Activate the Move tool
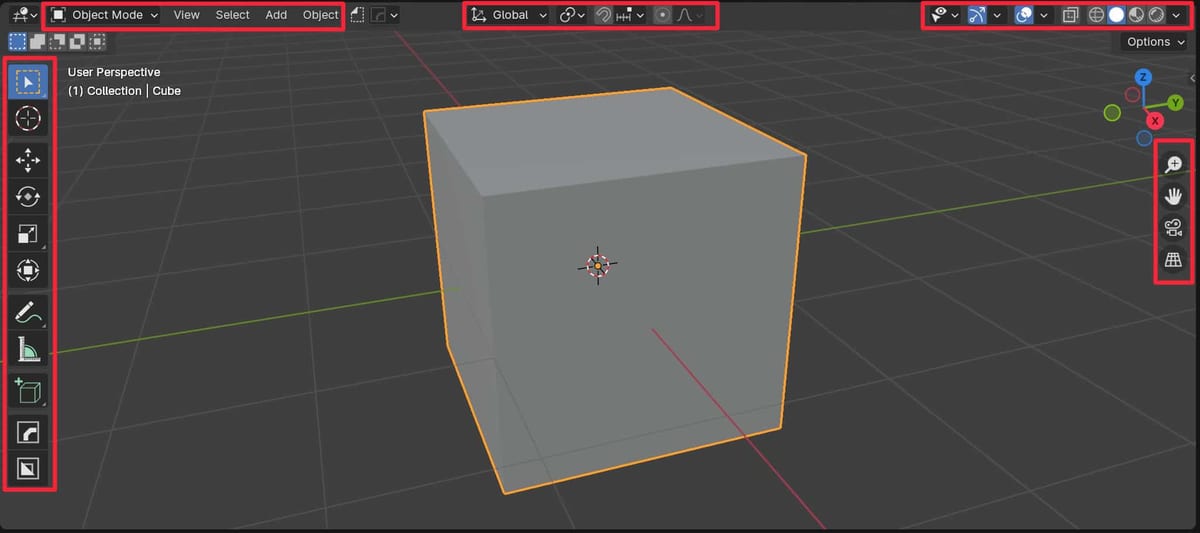Image resolution: width=1200 pixels, height=533 pixels. [x=29, y=159]
